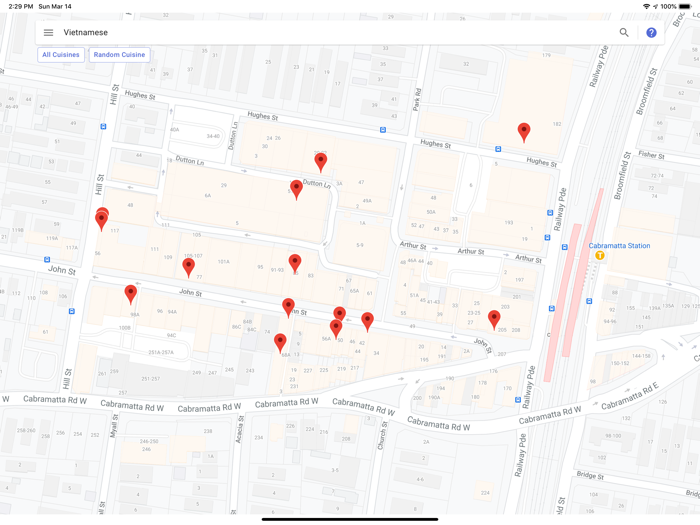Viewport: 700px width, 525px height.
Task: Tap the red pin near 77 John St
Action: point(188,268)
